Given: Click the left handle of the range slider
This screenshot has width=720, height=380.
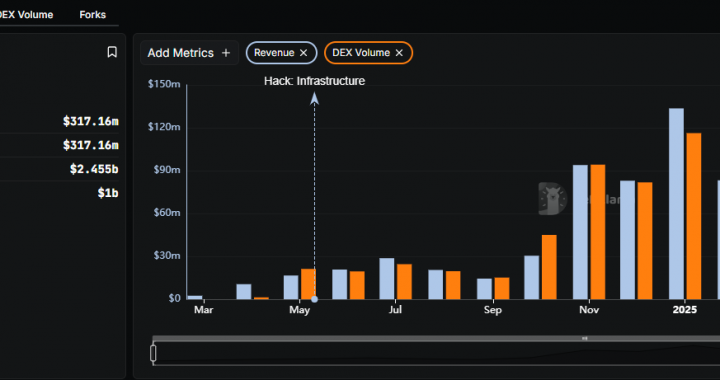Looking at the screenshot, I should coord(153,353).
